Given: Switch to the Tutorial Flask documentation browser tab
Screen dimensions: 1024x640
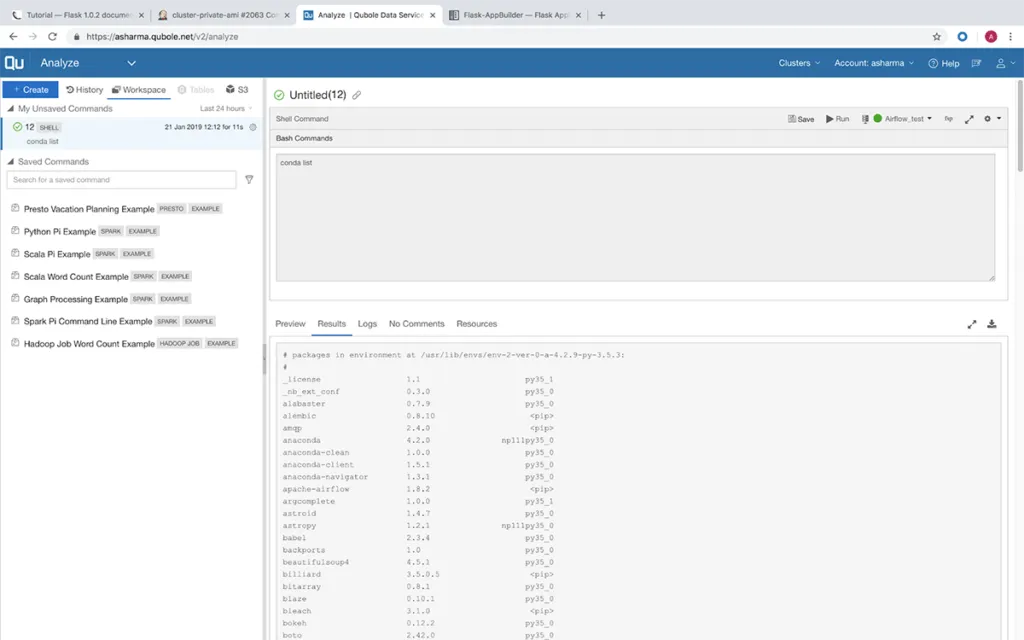Looking at the screenshot, I should point(78,15).
